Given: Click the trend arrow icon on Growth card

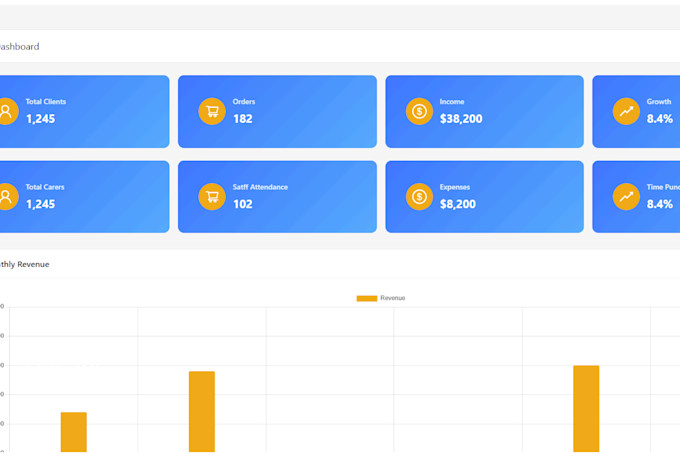Looking at the screenshot, I should point(626,111).
